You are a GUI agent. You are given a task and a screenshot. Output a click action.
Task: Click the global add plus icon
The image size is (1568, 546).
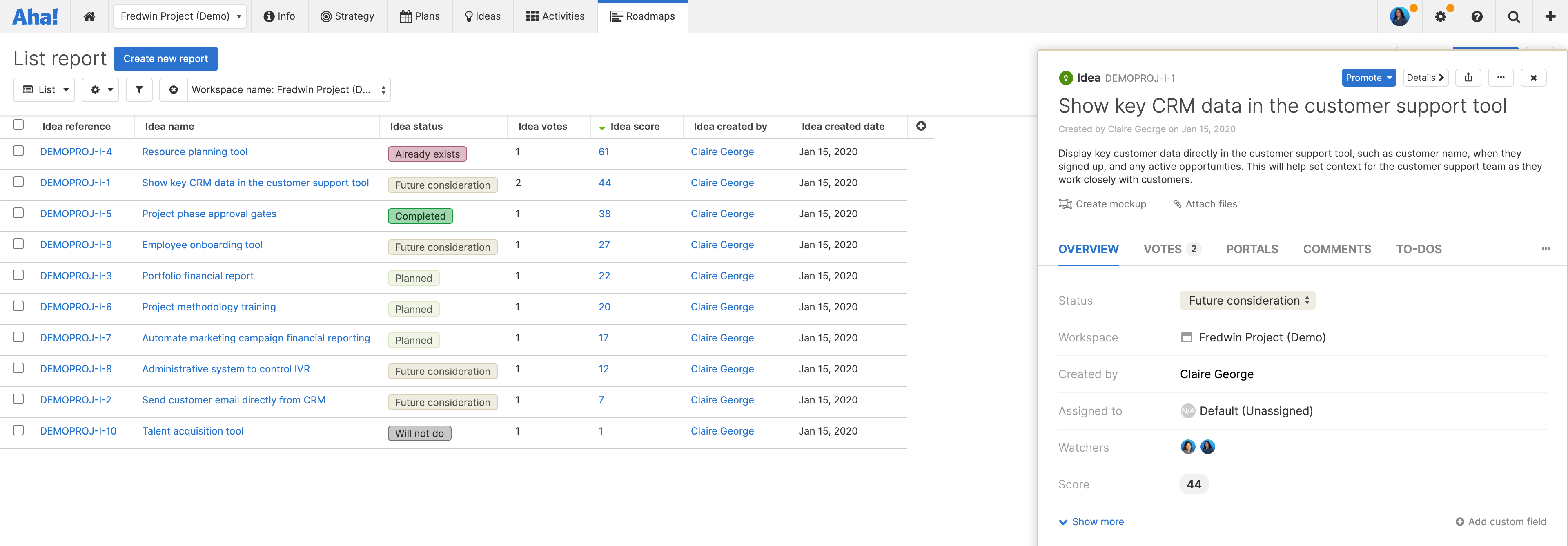[x=1550, y=16]
